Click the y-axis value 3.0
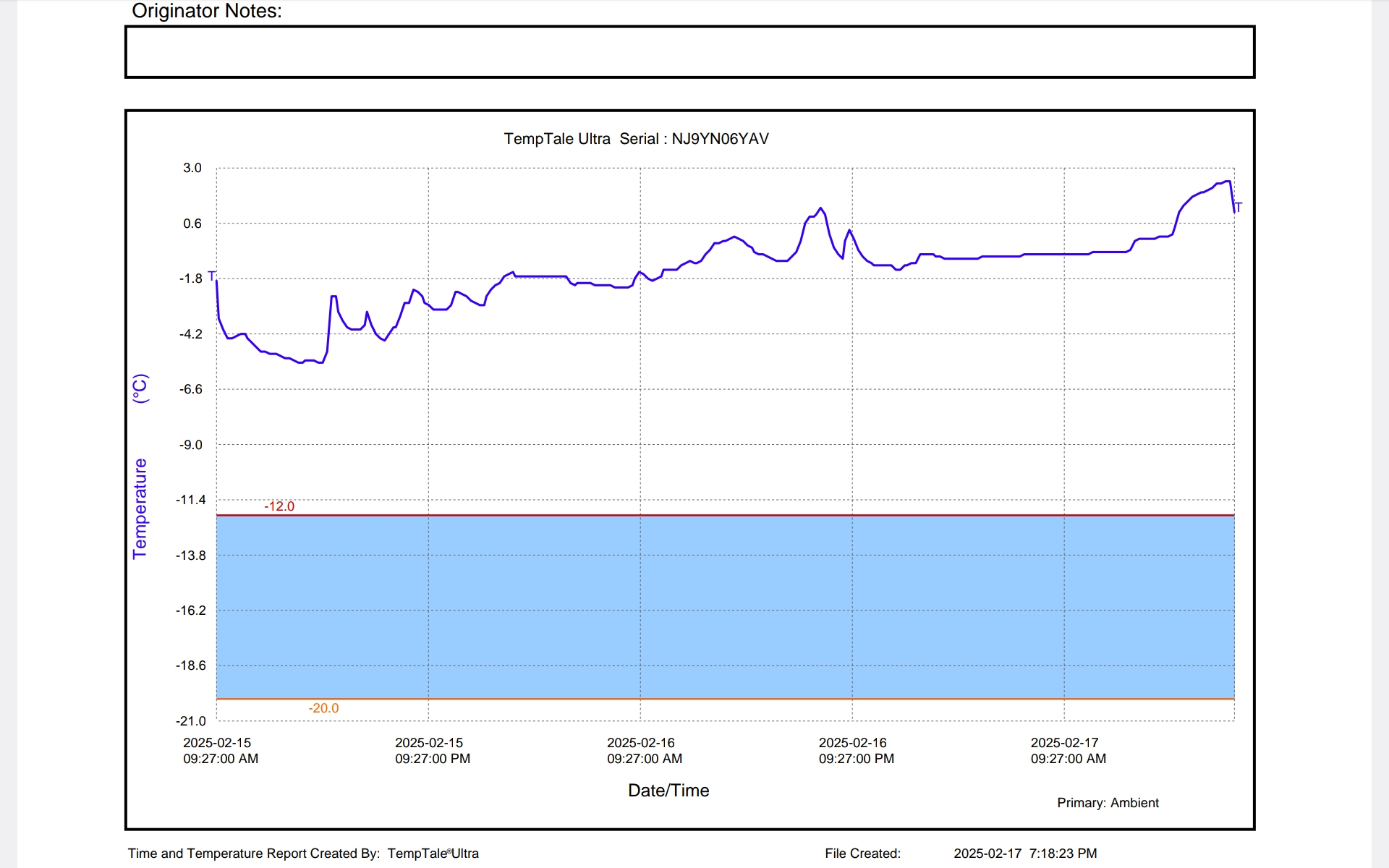Image resolution: width=1389 pixels, height=868 pixels. (192, 168)
